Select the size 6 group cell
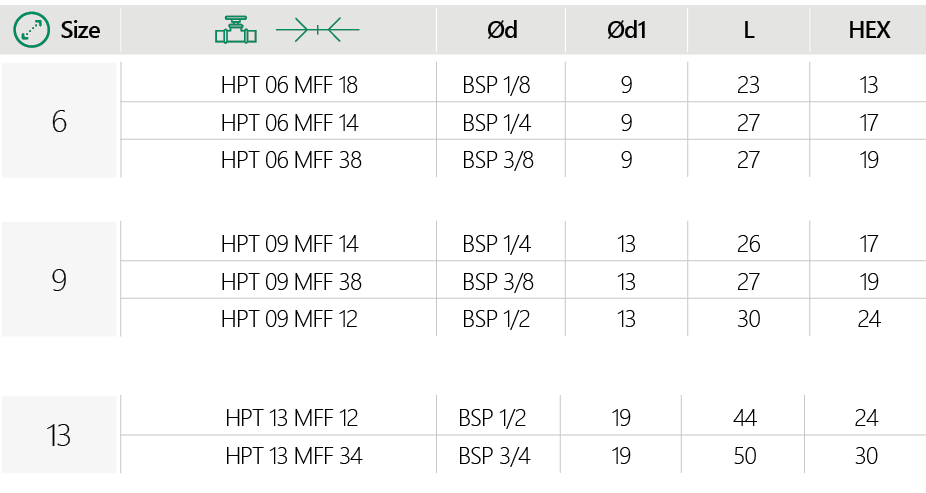 pyautogui.click(x=60, y=122)
